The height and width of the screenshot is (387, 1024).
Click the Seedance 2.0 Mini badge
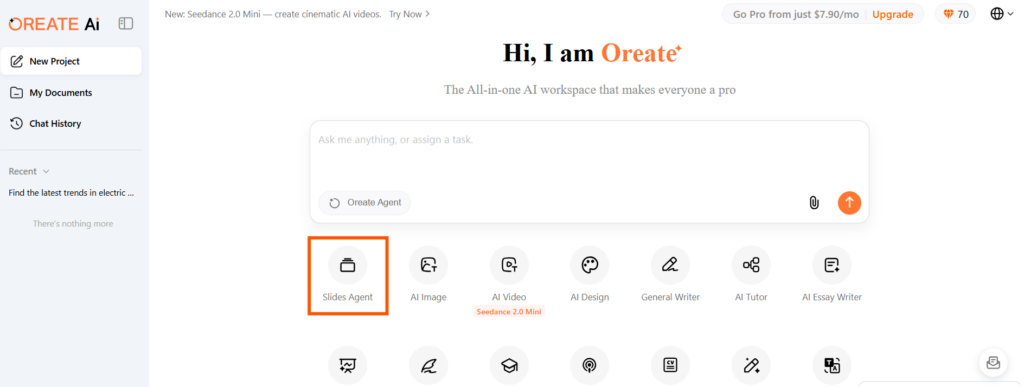pos(509,311)
